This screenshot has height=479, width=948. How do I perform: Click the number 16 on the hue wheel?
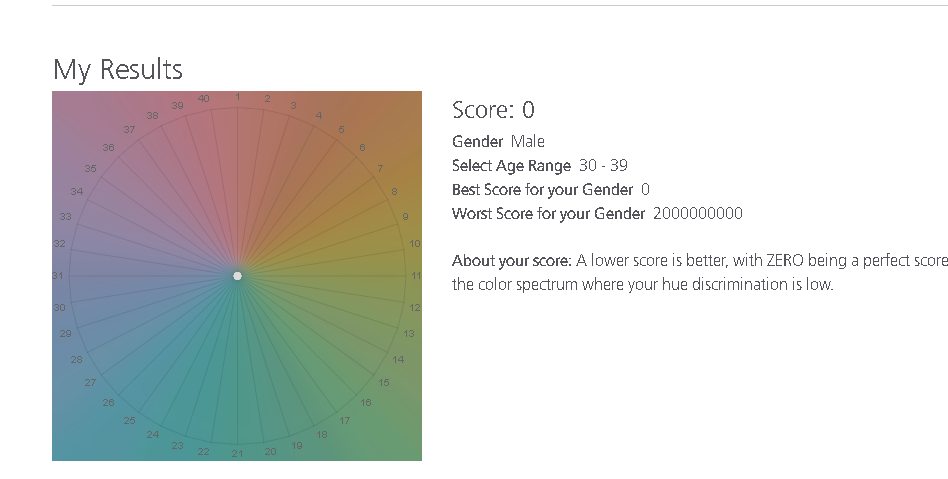(x=366, y=402)
